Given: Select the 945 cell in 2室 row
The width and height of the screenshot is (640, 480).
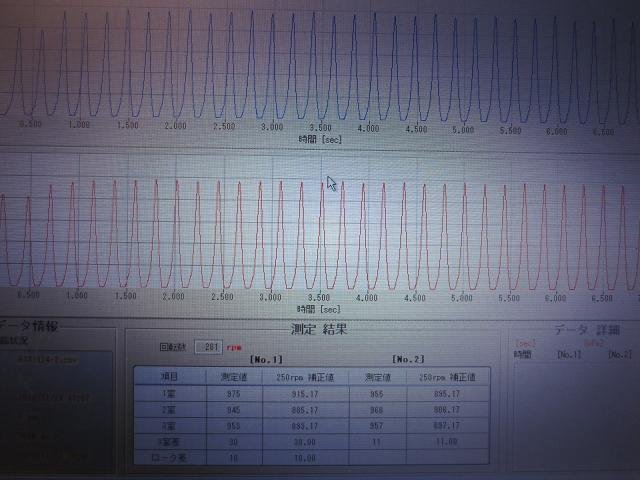Looking at the screenshot, I should tap(234, 410).
